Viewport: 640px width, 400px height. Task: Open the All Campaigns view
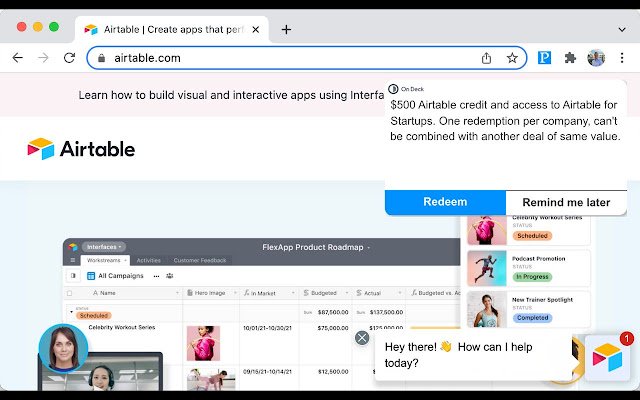tap(116, 276)
